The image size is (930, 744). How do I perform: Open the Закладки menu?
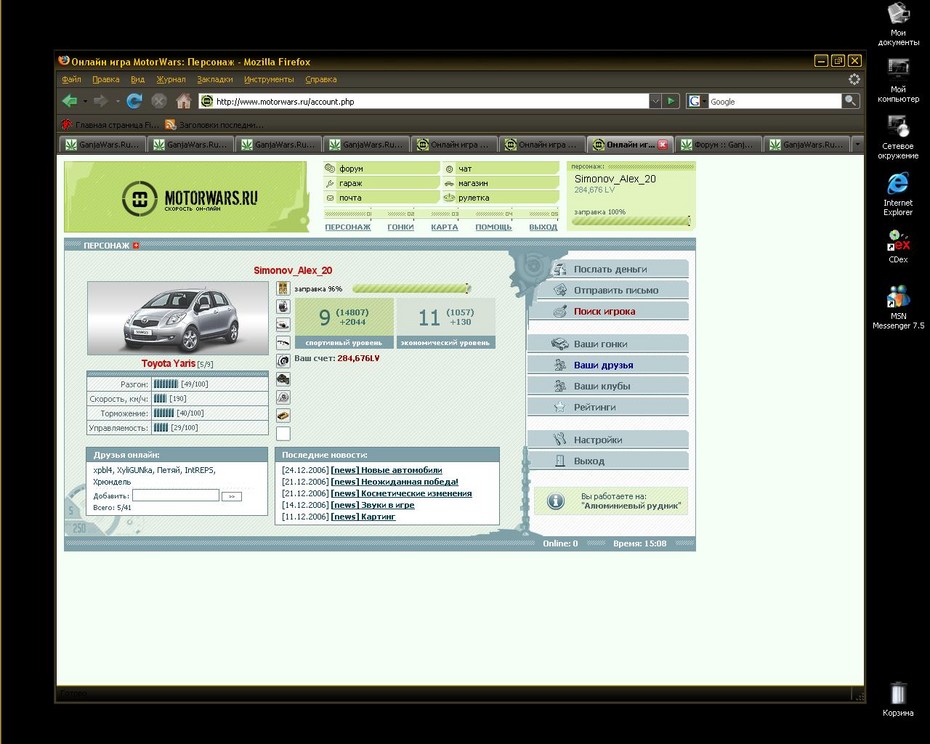click(215, 80)
